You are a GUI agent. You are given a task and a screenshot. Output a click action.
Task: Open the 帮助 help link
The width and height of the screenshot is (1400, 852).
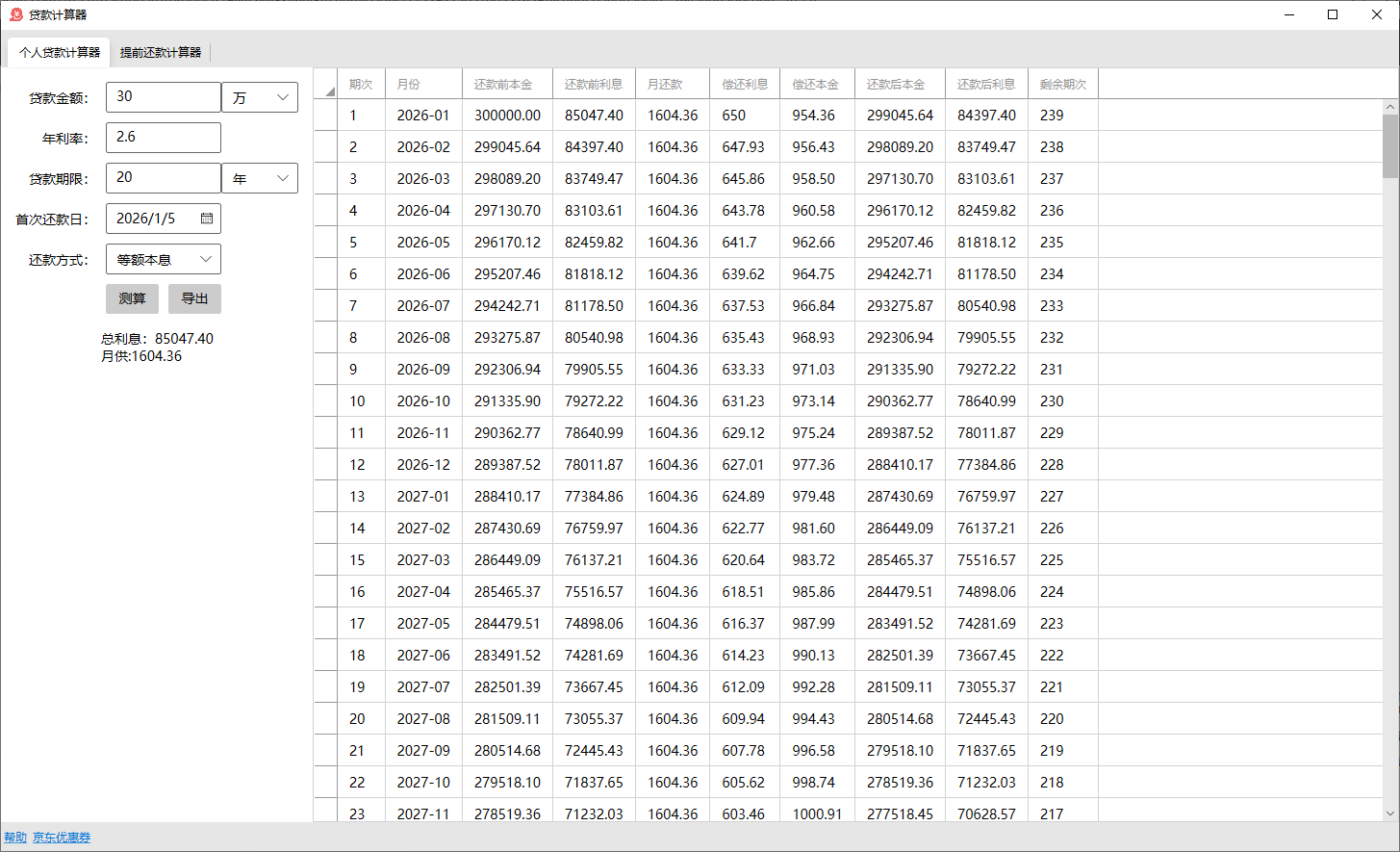point(15,838)
